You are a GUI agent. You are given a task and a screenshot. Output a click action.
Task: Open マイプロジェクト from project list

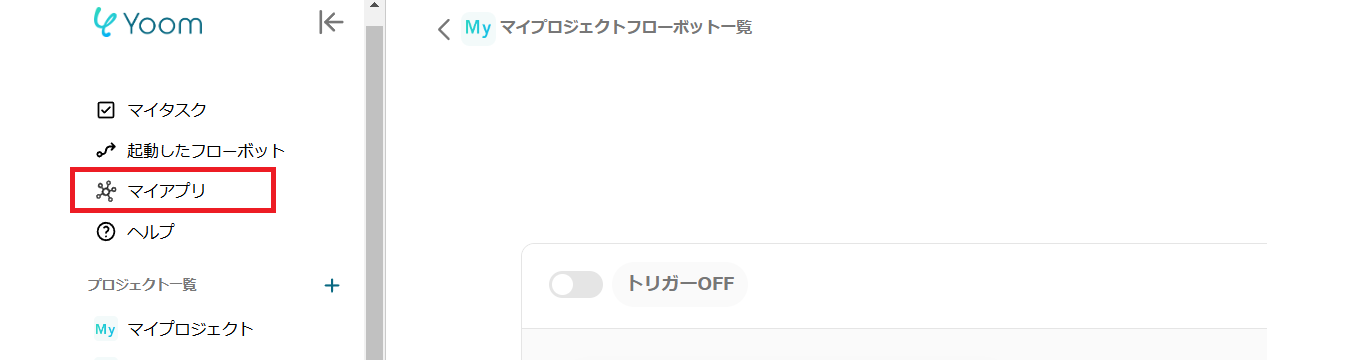[190, 329]
